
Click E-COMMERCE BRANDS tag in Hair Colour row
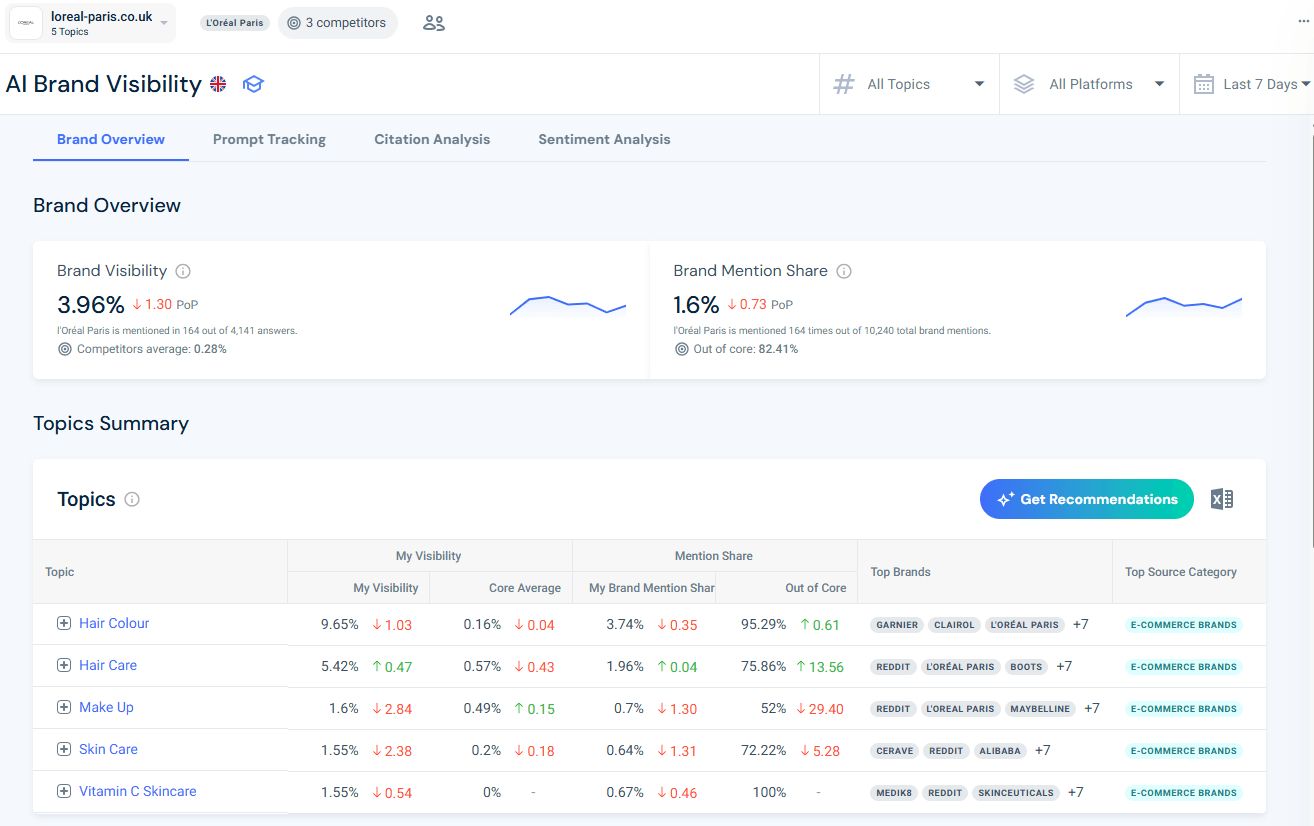[x=1184, y=625]
